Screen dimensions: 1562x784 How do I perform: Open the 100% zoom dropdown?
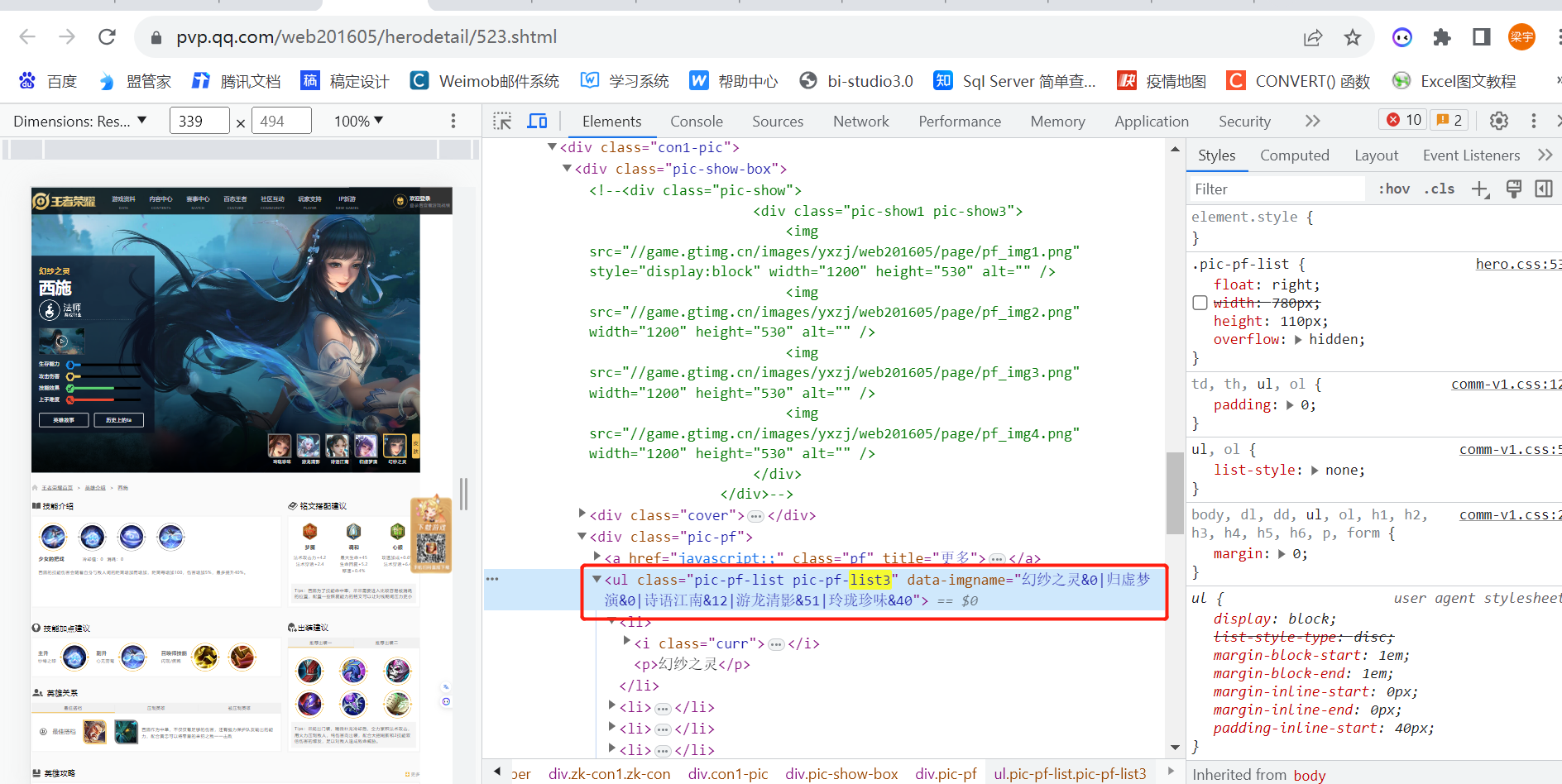tap(358, 122)
